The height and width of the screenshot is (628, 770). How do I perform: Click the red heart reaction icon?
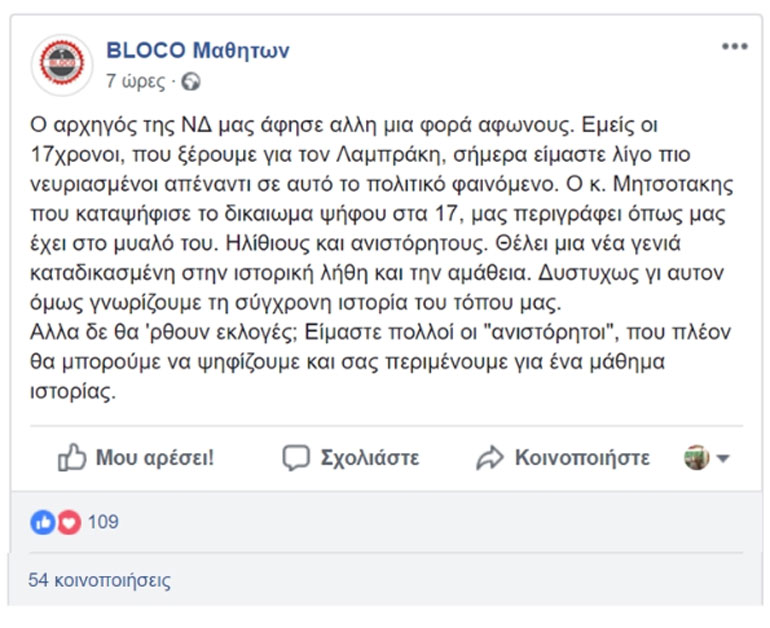click(x=67, y=521)
